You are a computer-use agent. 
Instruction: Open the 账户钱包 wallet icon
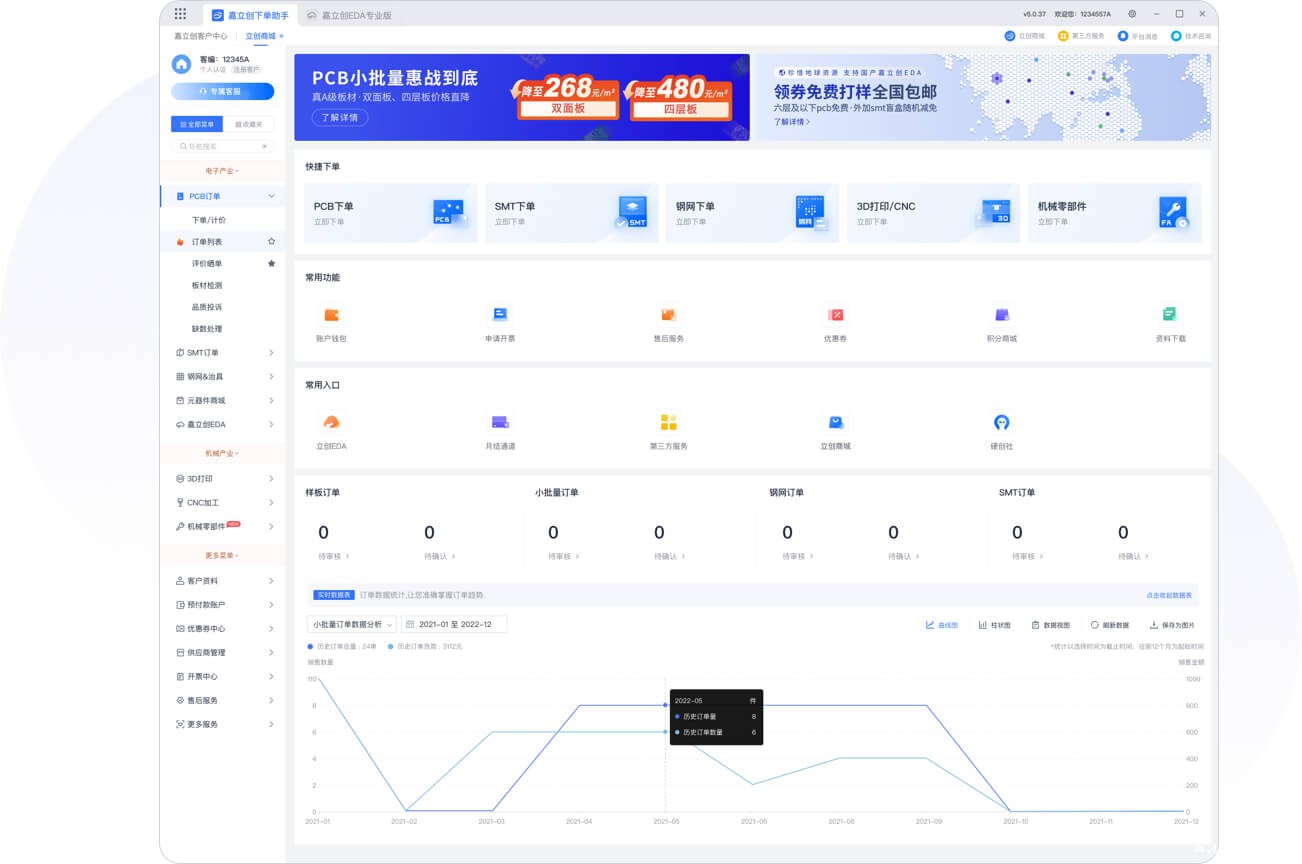pos(331,316)
